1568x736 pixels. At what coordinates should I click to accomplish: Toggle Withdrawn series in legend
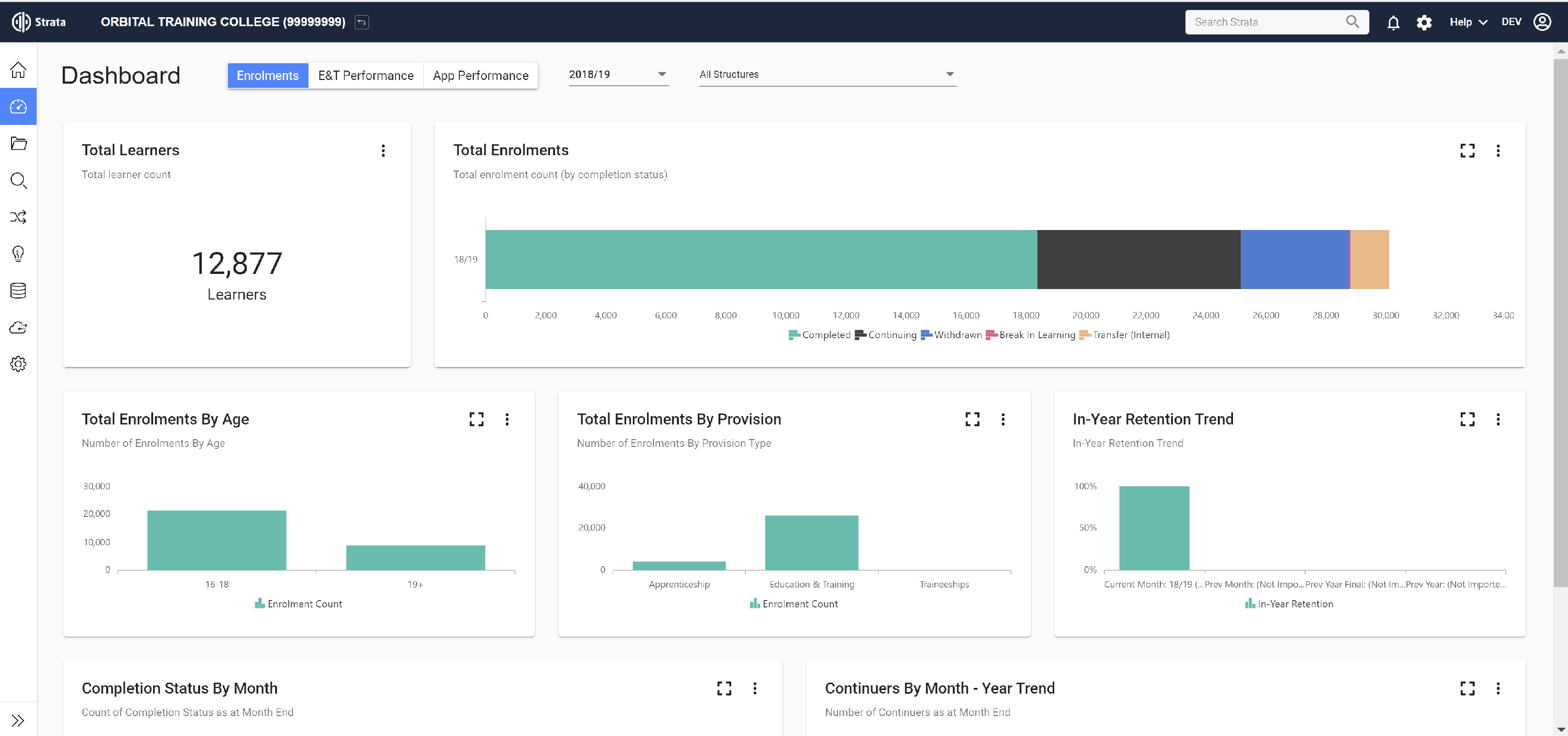(x=951, y=335)
